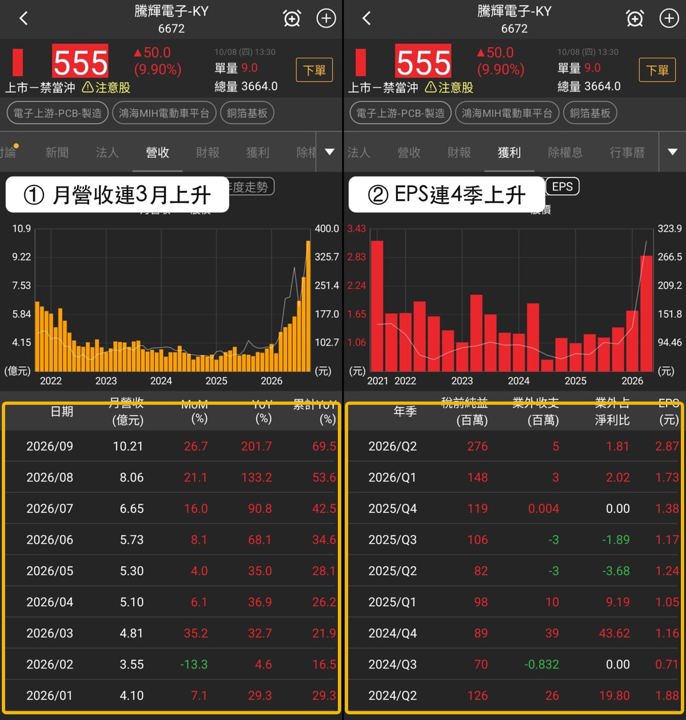This screenshot has width=686, height=720.
Task: Open 鴻海MIH電動車平台 tag in left panel
Action: (164, 113)
